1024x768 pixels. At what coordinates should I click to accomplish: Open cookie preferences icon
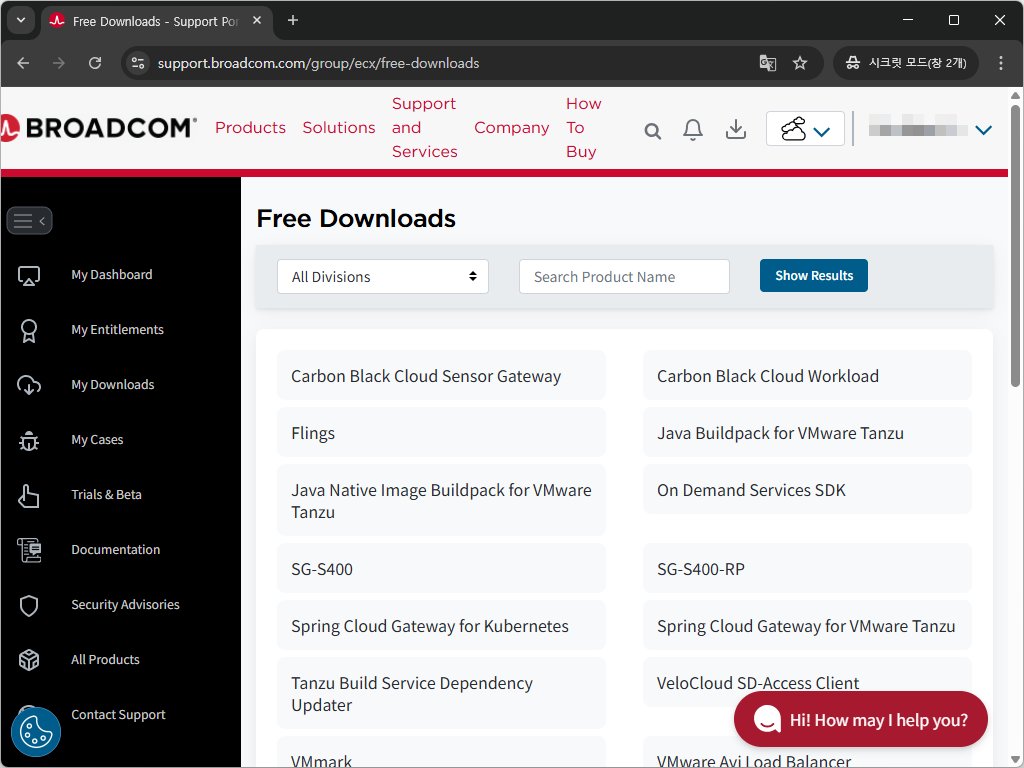click(x=36, y=731)
